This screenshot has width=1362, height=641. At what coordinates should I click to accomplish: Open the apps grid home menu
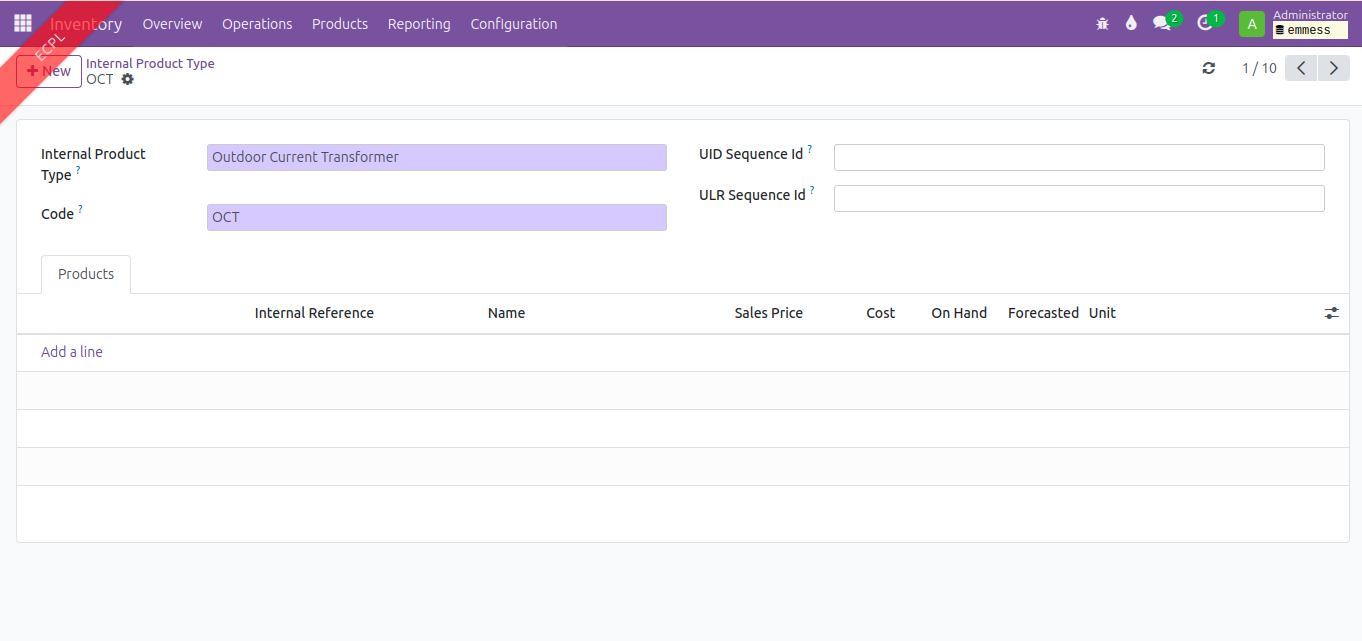22,23
